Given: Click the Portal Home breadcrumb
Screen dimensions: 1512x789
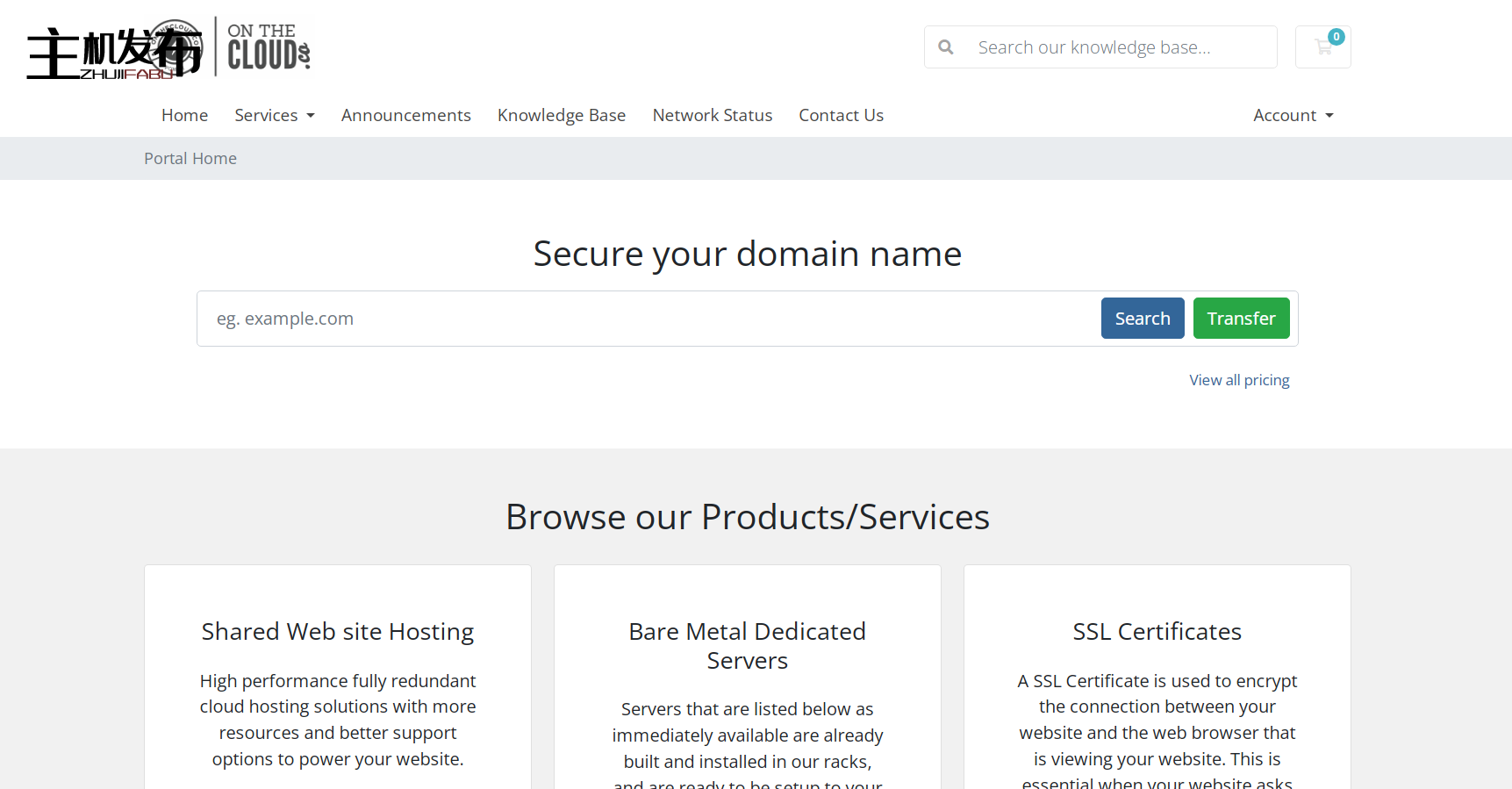Looking at the screenshot, I should 190,159.
